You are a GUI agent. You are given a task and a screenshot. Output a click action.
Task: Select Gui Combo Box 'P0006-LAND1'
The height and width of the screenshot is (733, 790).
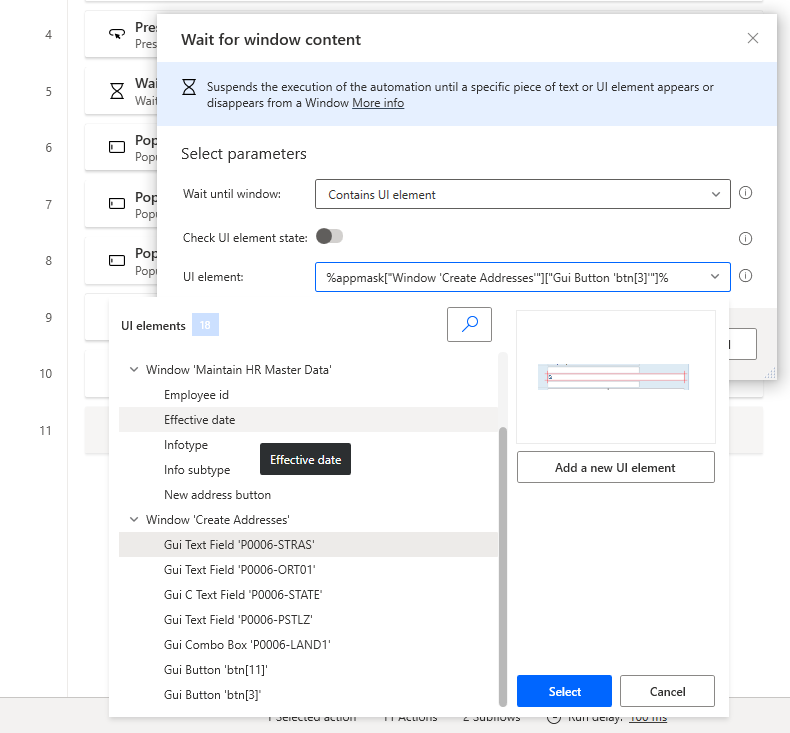click(308, 644)
